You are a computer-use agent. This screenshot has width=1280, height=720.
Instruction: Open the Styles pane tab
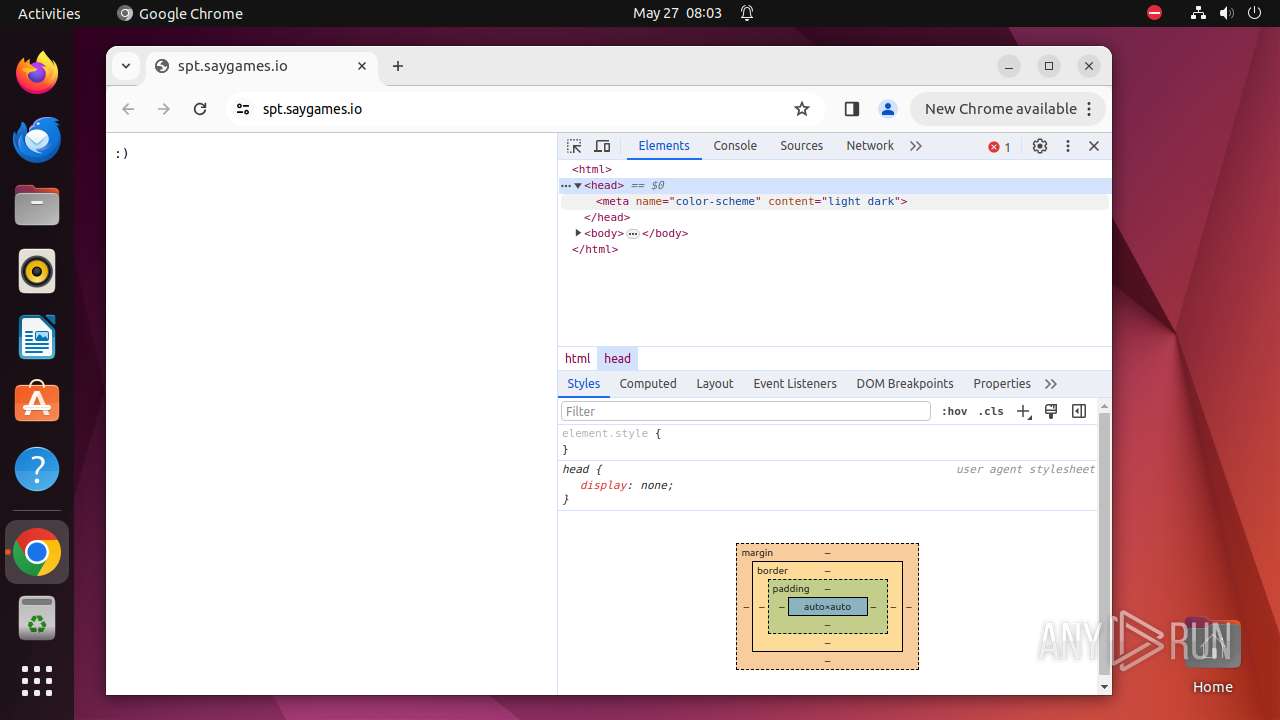pos(584,384)
